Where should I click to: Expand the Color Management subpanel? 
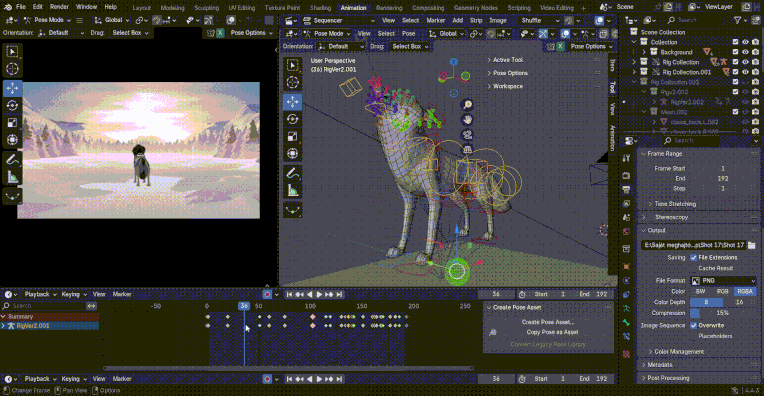pyautogui.click(x=679, y=351)
